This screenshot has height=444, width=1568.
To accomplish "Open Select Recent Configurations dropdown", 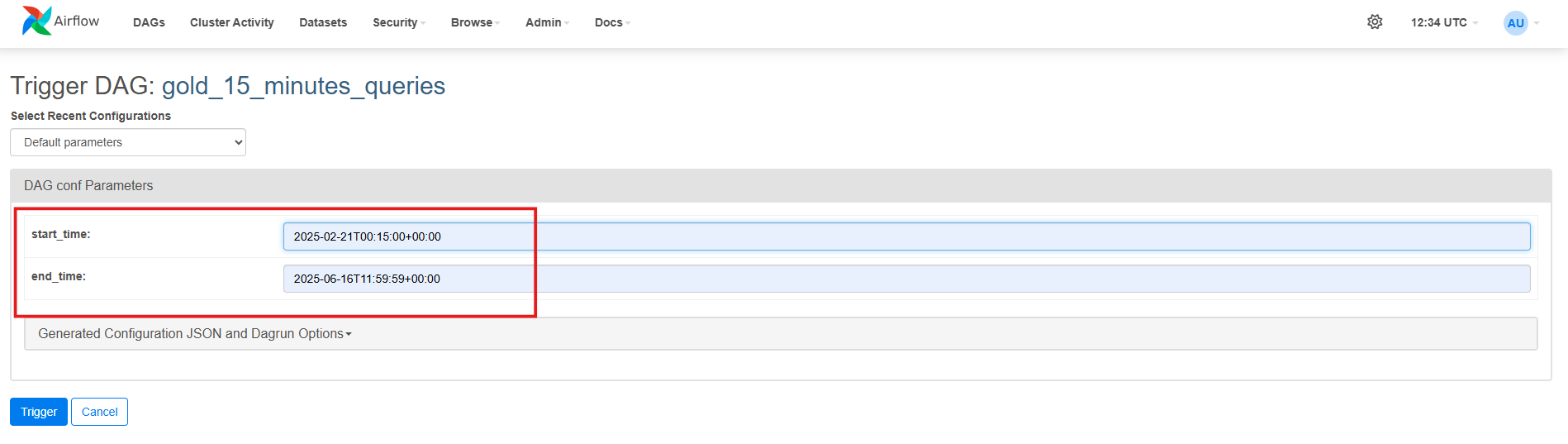I will click(x=128, y=142).
